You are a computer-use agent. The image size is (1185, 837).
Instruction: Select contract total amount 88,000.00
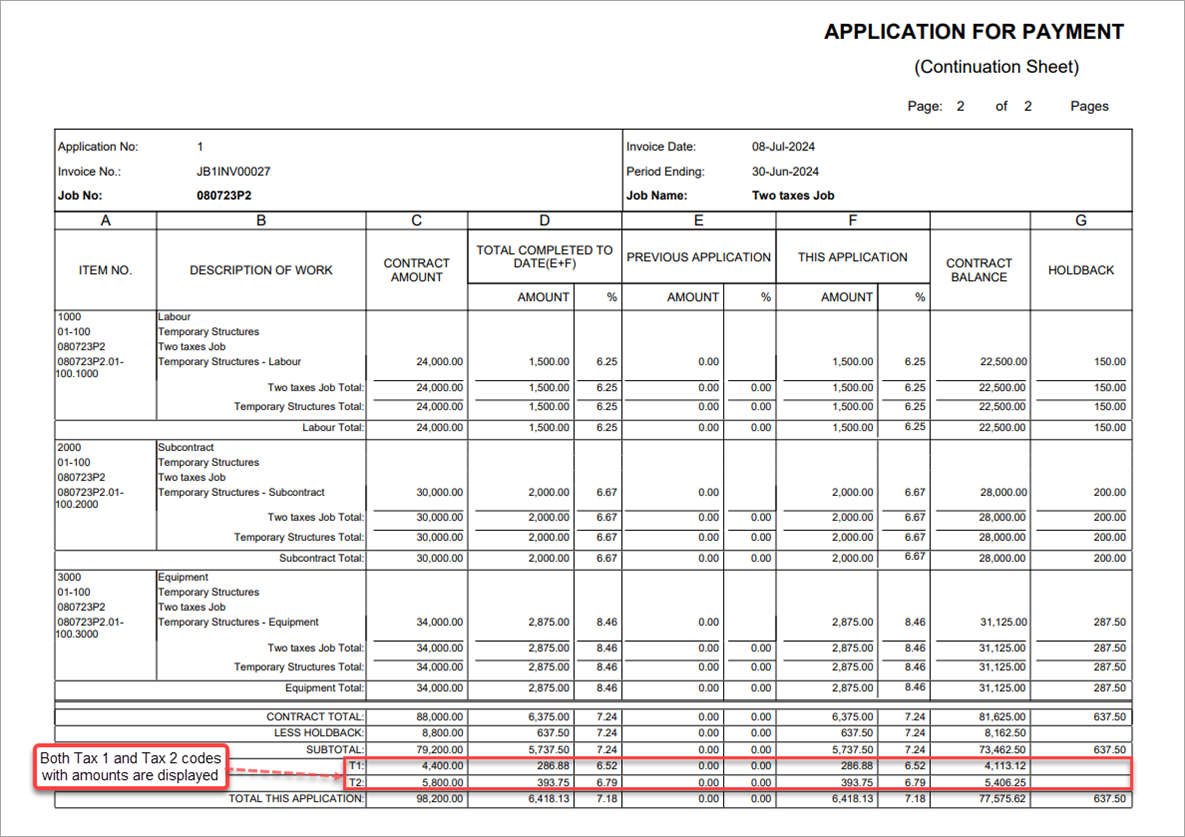tap(439, 717)
